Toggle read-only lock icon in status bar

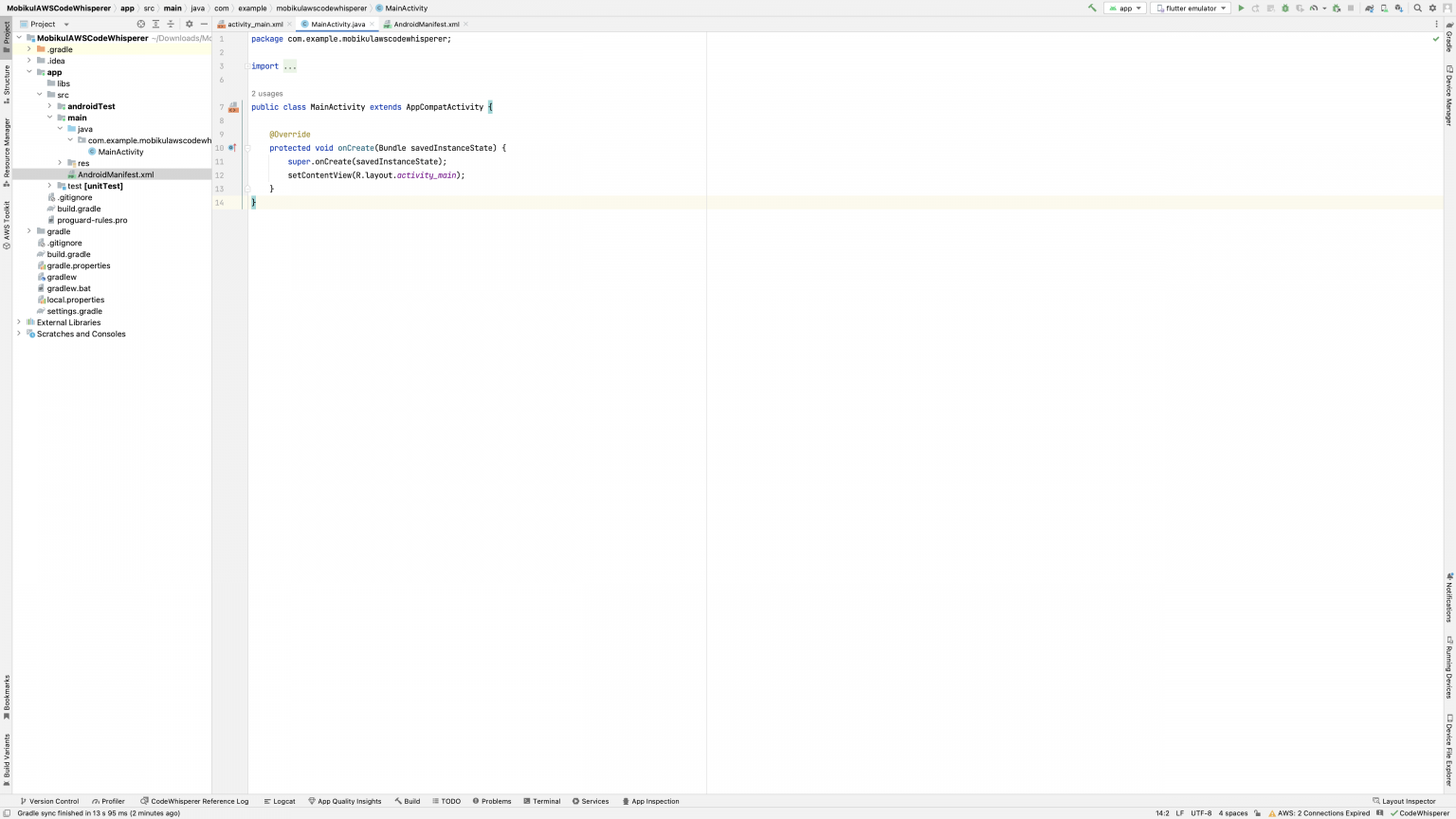(x=1258, y=813)
